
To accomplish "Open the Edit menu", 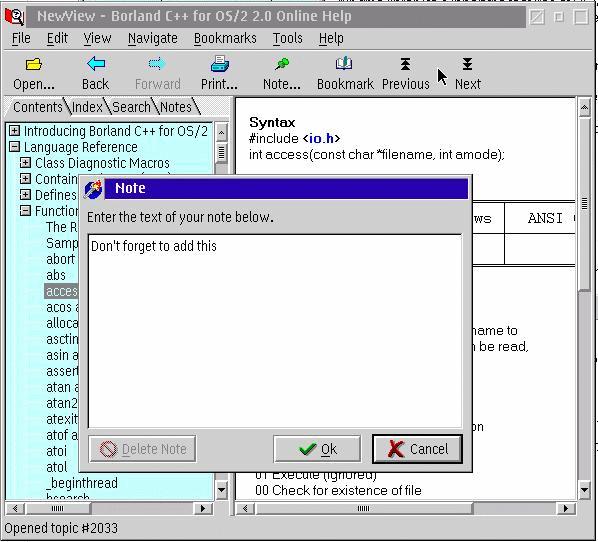I will pos(57,38).
